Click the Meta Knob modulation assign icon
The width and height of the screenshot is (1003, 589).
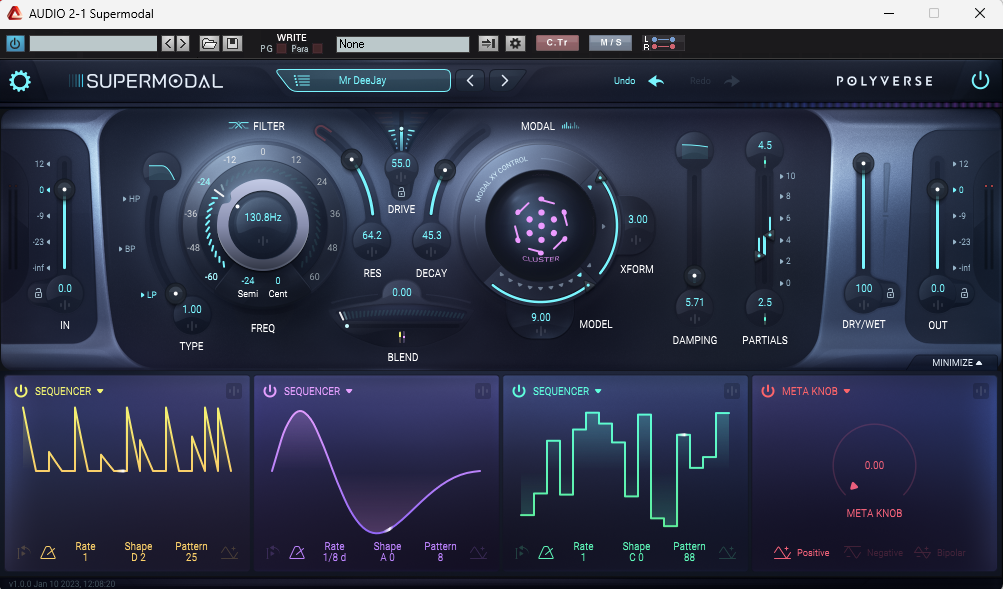pos(981,391)
